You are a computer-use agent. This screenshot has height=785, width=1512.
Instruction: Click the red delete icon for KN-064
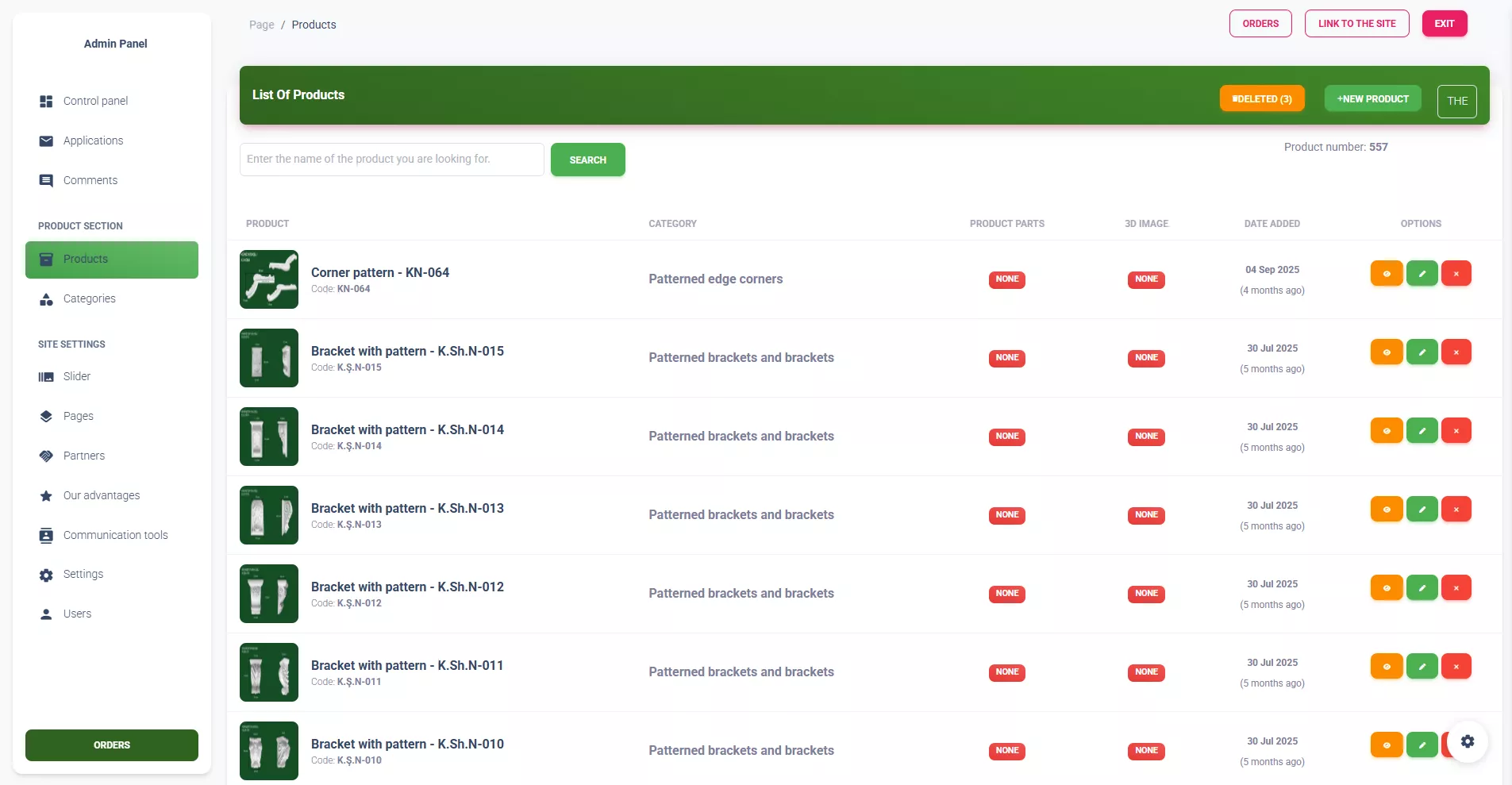tap(1456, 274)
